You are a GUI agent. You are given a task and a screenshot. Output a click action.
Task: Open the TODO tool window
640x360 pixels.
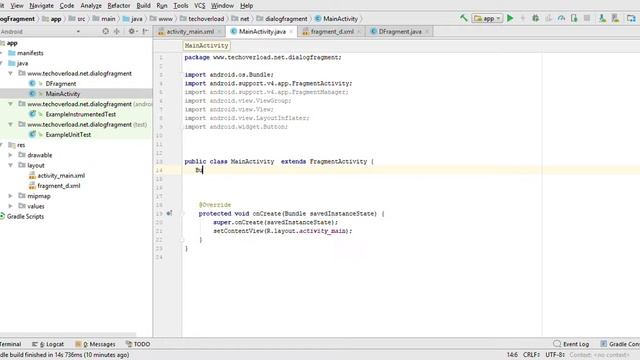[x=138, y=344]
